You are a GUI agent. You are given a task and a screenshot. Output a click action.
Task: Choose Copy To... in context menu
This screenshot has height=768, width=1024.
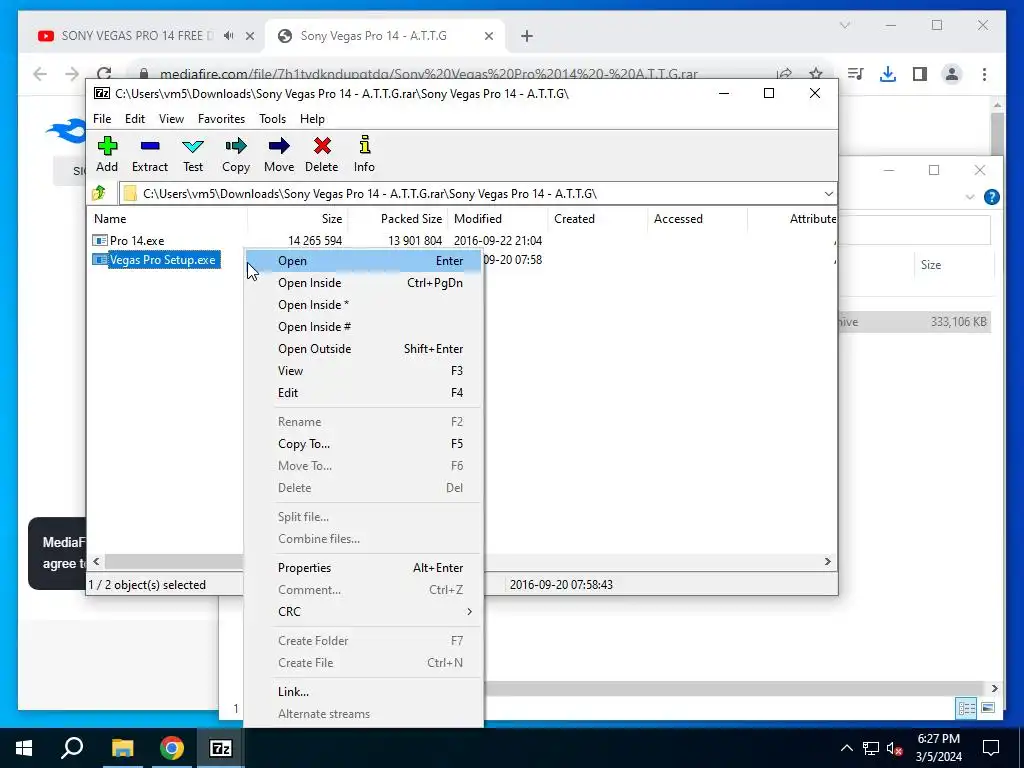pos(364,443)
